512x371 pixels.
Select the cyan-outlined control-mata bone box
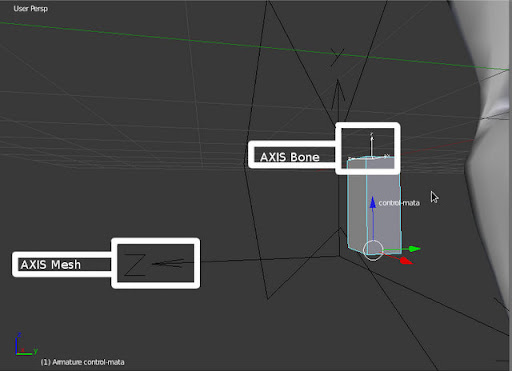[x=374, y=205]
